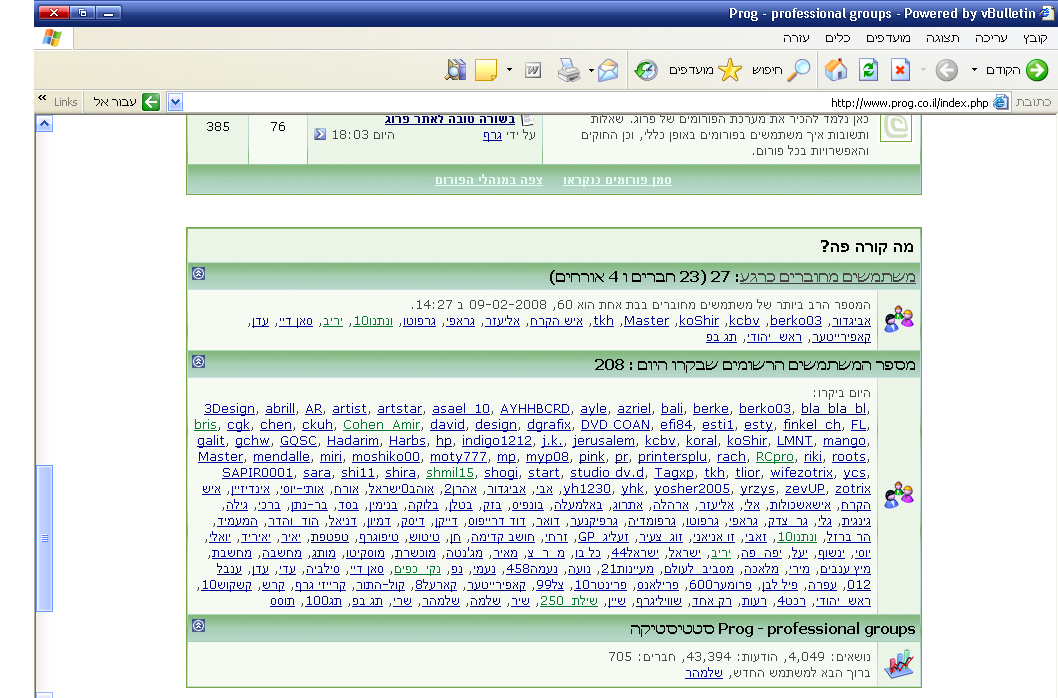Open the profile of user AYHHBCRD
The image size is (1058, 698).
535,408
